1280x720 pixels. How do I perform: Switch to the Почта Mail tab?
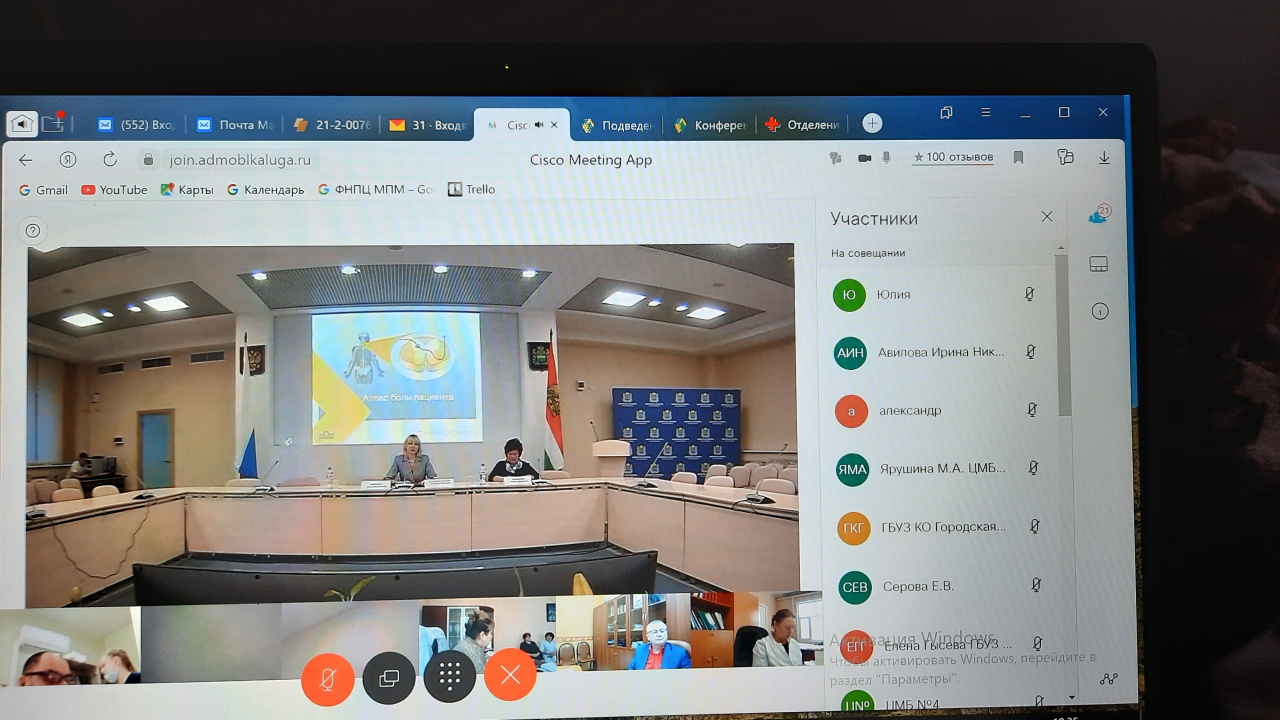234,125
